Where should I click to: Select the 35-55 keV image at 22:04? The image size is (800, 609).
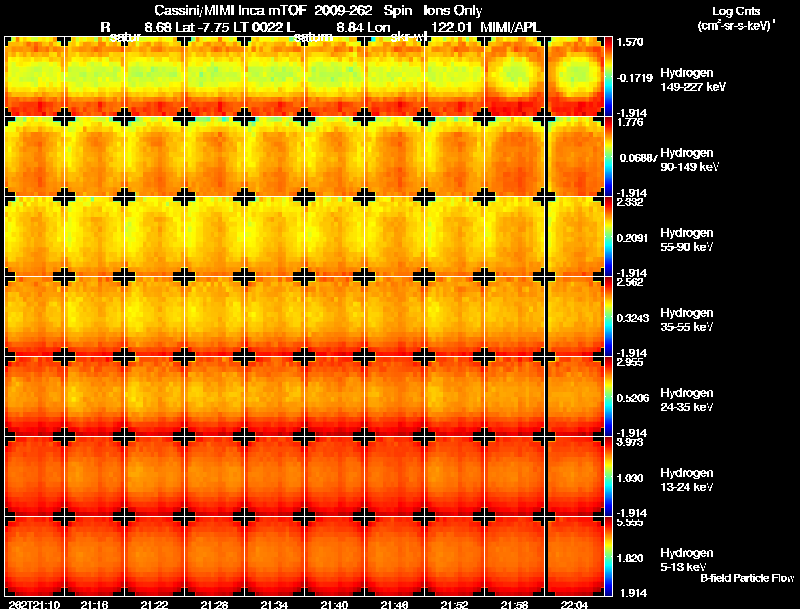coord(576,317)
